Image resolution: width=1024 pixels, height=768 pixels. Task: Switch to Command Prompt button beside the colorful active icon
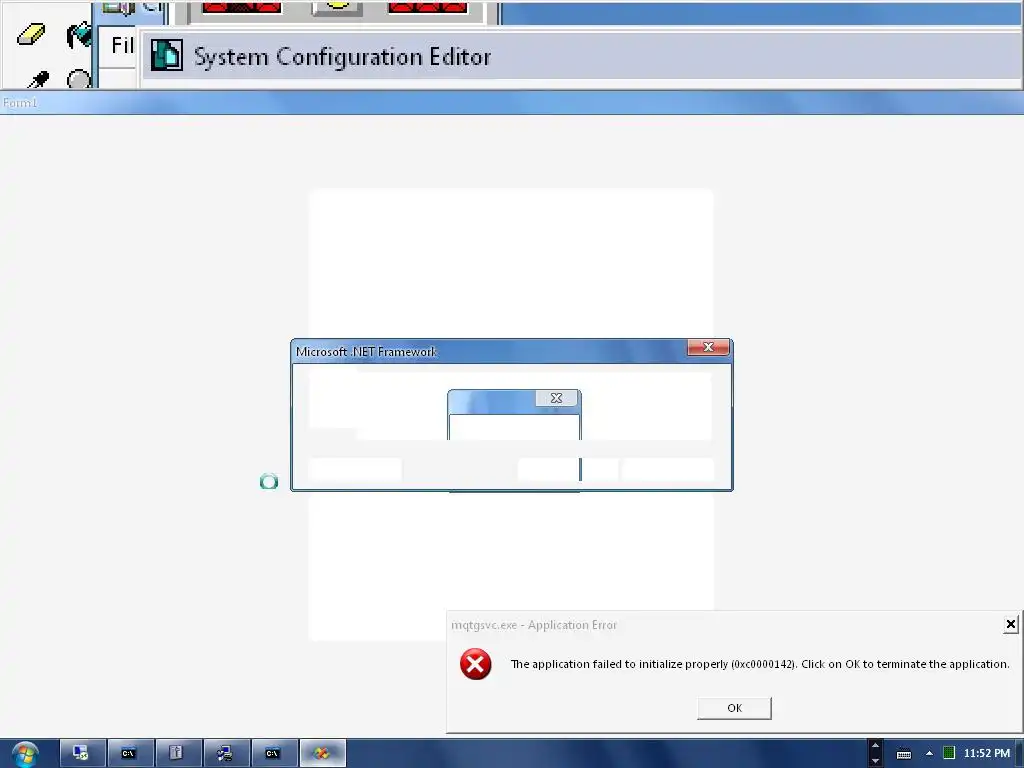[273, 754]
